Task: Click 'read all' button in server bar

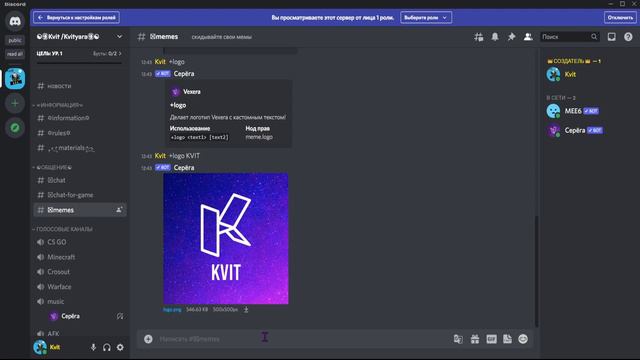Action: click(15, 54)
